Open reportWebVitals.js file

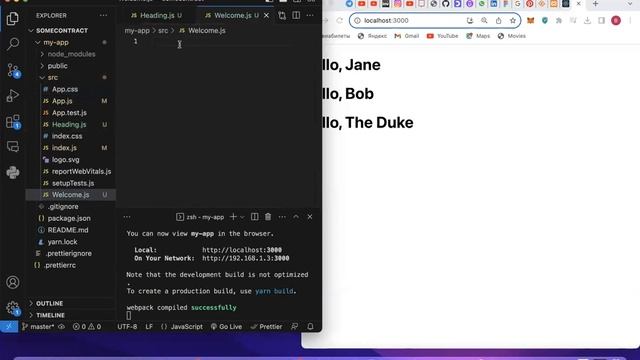(81, 171)
